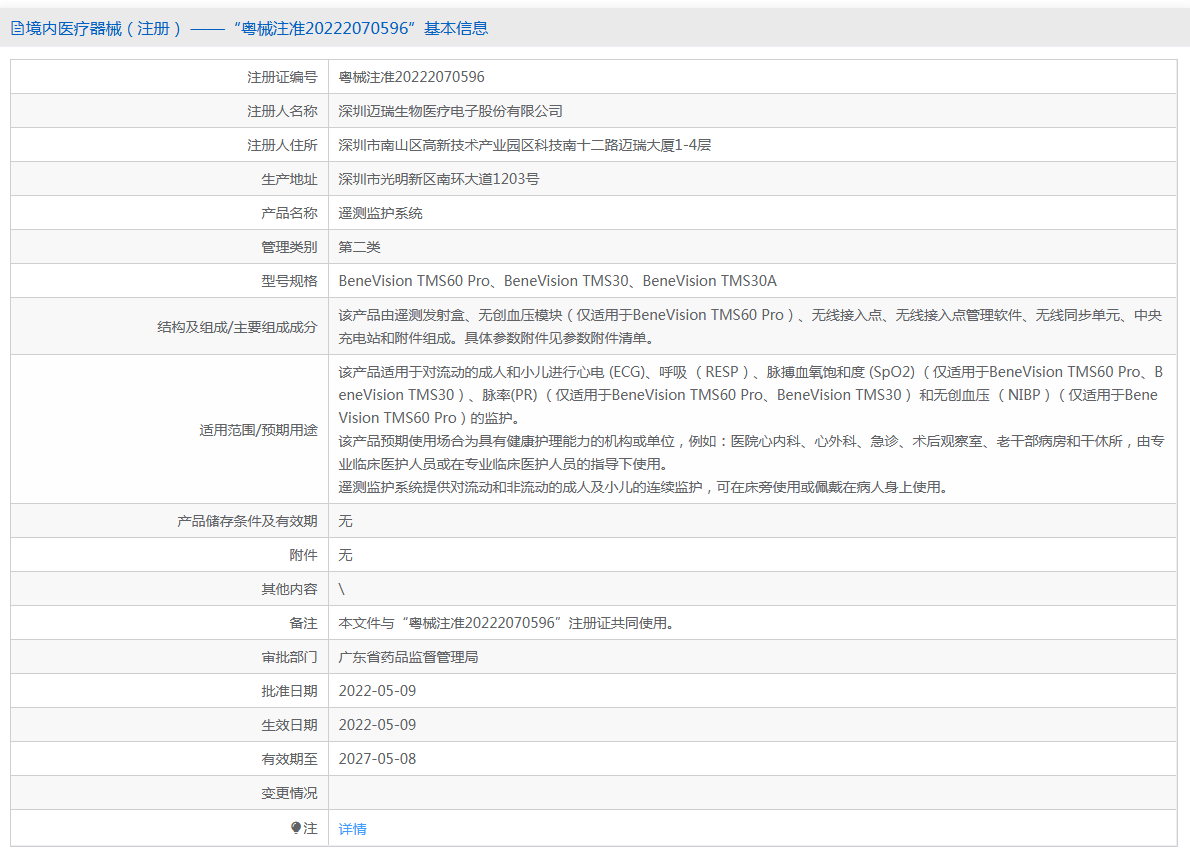The height and width of the screenshot is (858, 1190).
Task: Click expiry date 2027-05-08
Action: (x=377, y=759)
